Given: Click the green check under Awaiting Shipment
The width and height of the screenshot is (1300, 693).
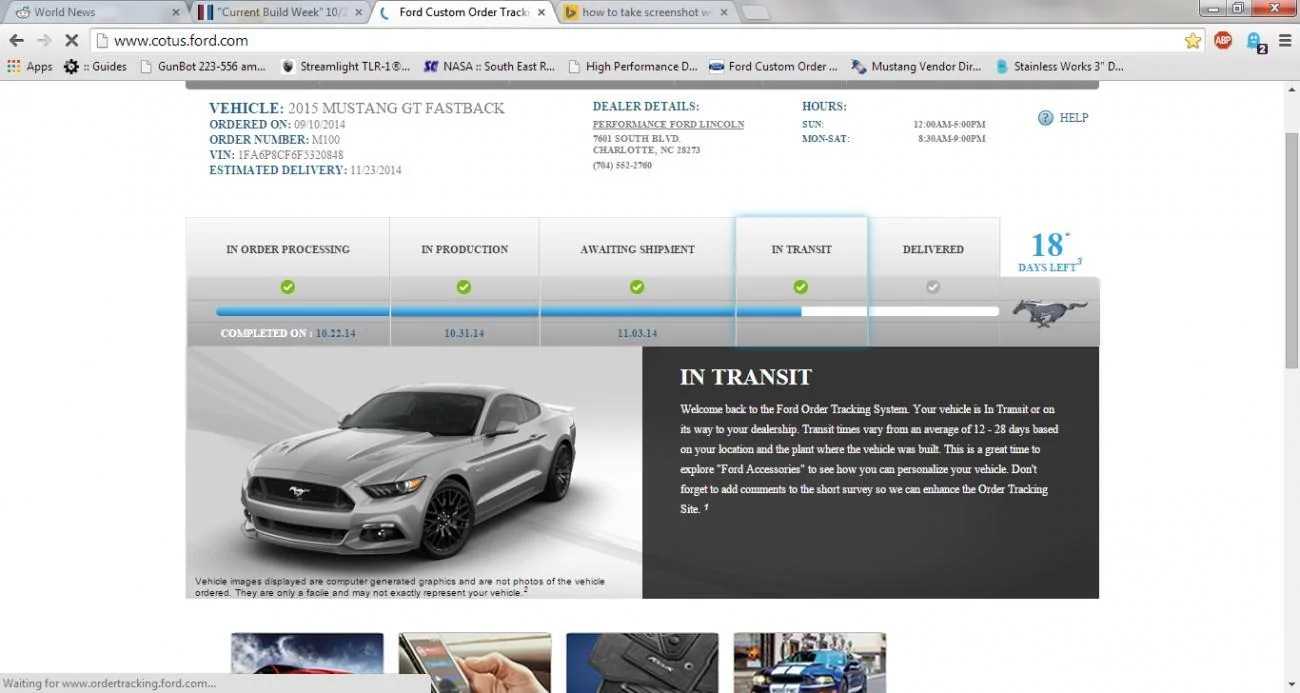Looking at the screenshot, I should click(x=637, y=287).
